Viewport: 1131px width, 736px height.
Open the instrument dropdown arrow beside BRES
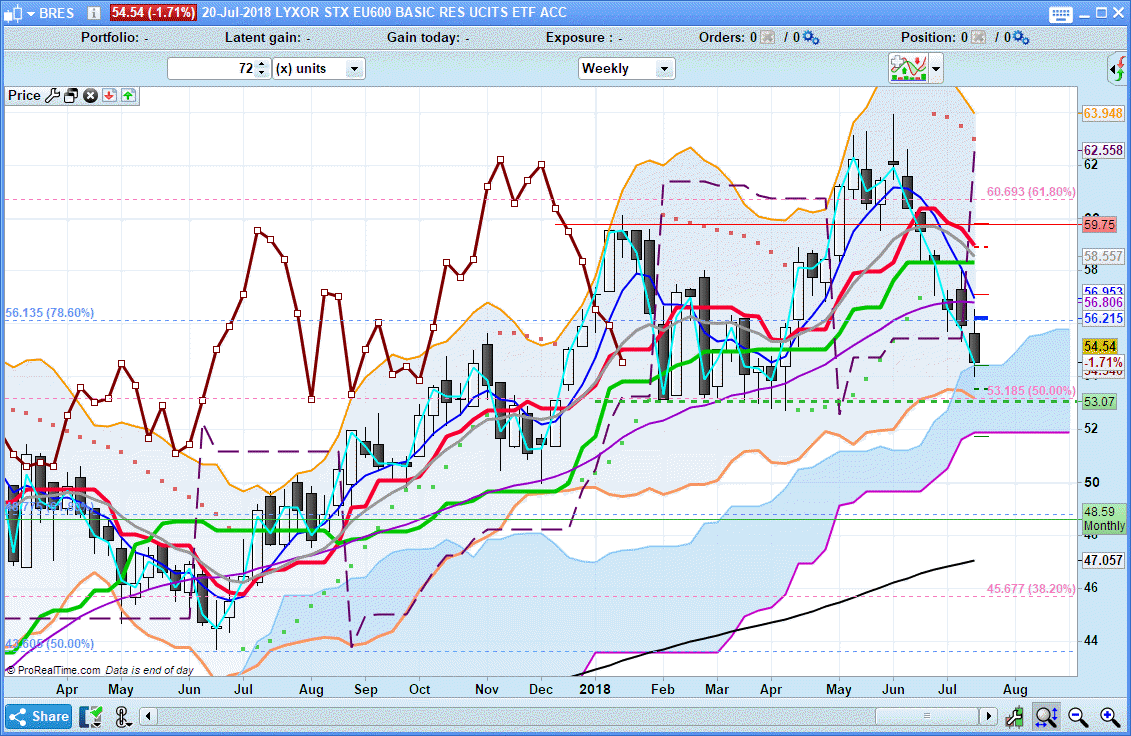pyautogui.click(x=30, y=14)
